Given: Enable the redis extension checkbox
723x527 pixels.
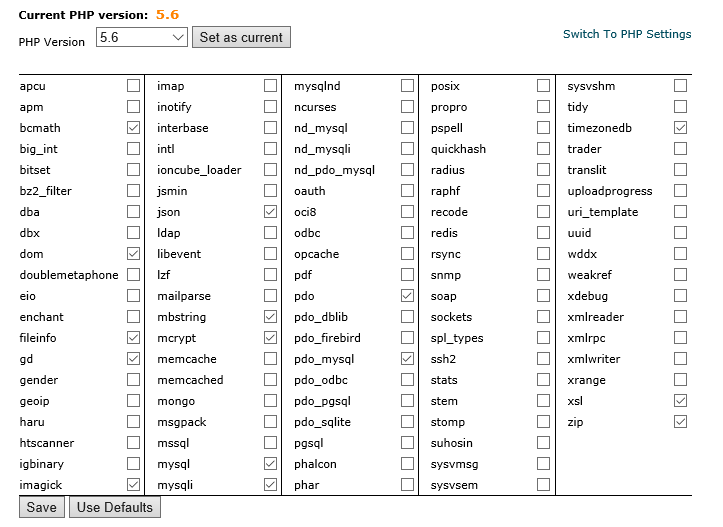Looking at the screenshot, I should [x=543, y=233].
